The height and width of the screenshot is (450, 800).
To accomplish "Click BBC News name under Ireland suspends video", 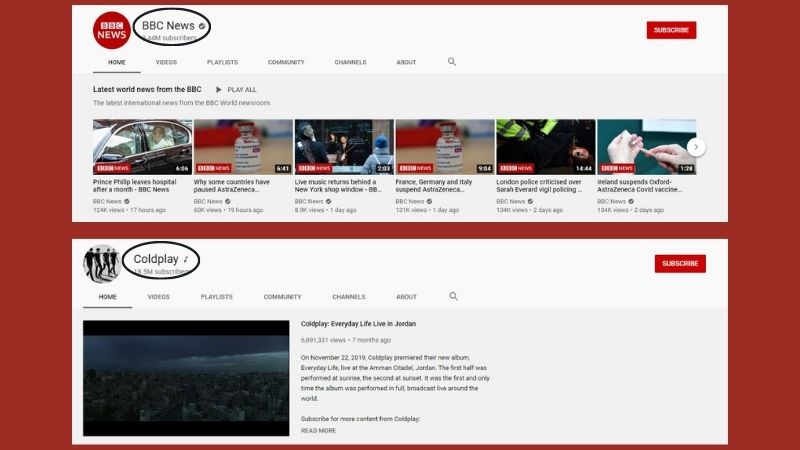I will coord(612,202).
